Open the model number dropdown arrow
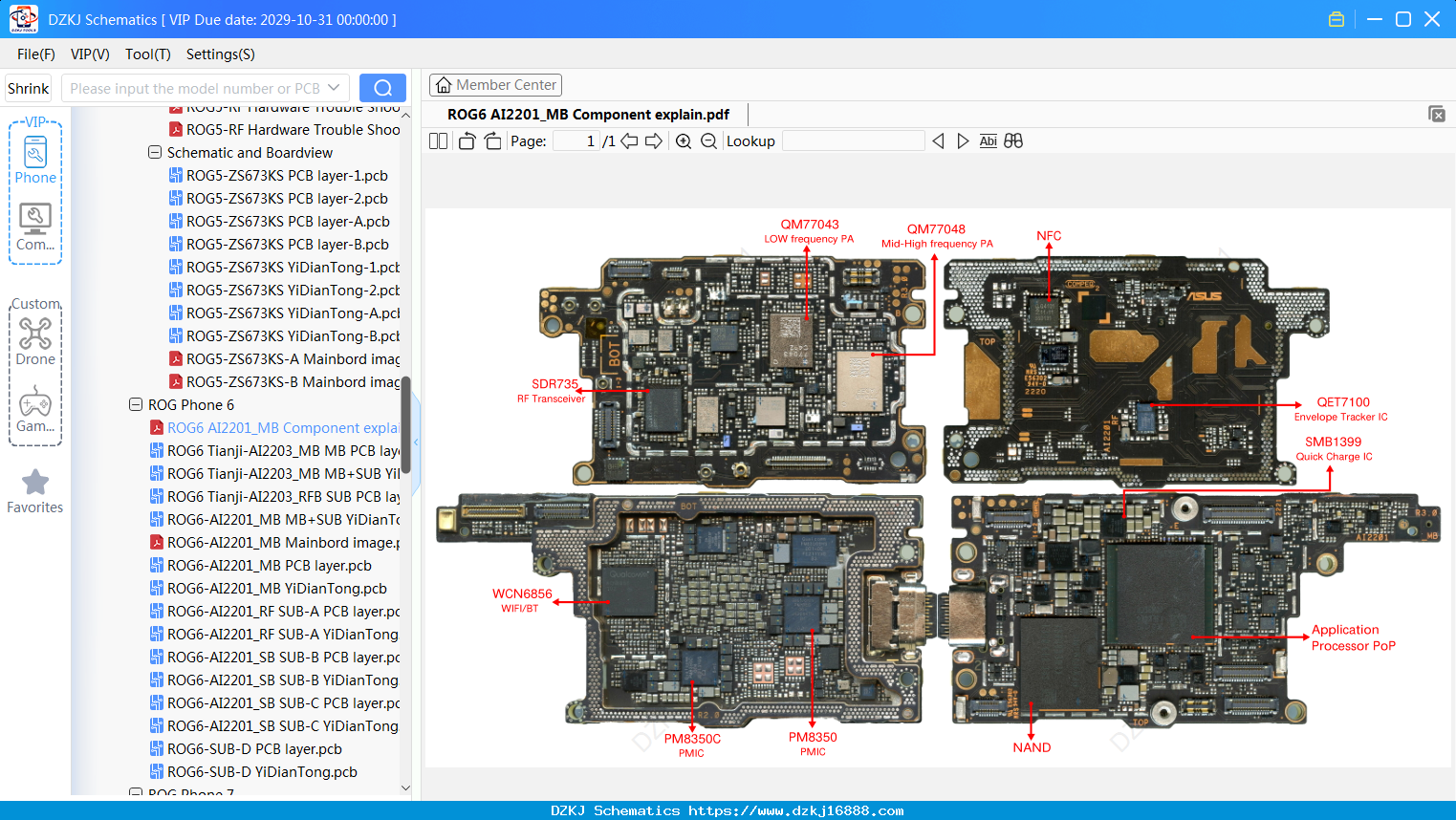Viewport: 1456px width, 820px height. (334, 88)
